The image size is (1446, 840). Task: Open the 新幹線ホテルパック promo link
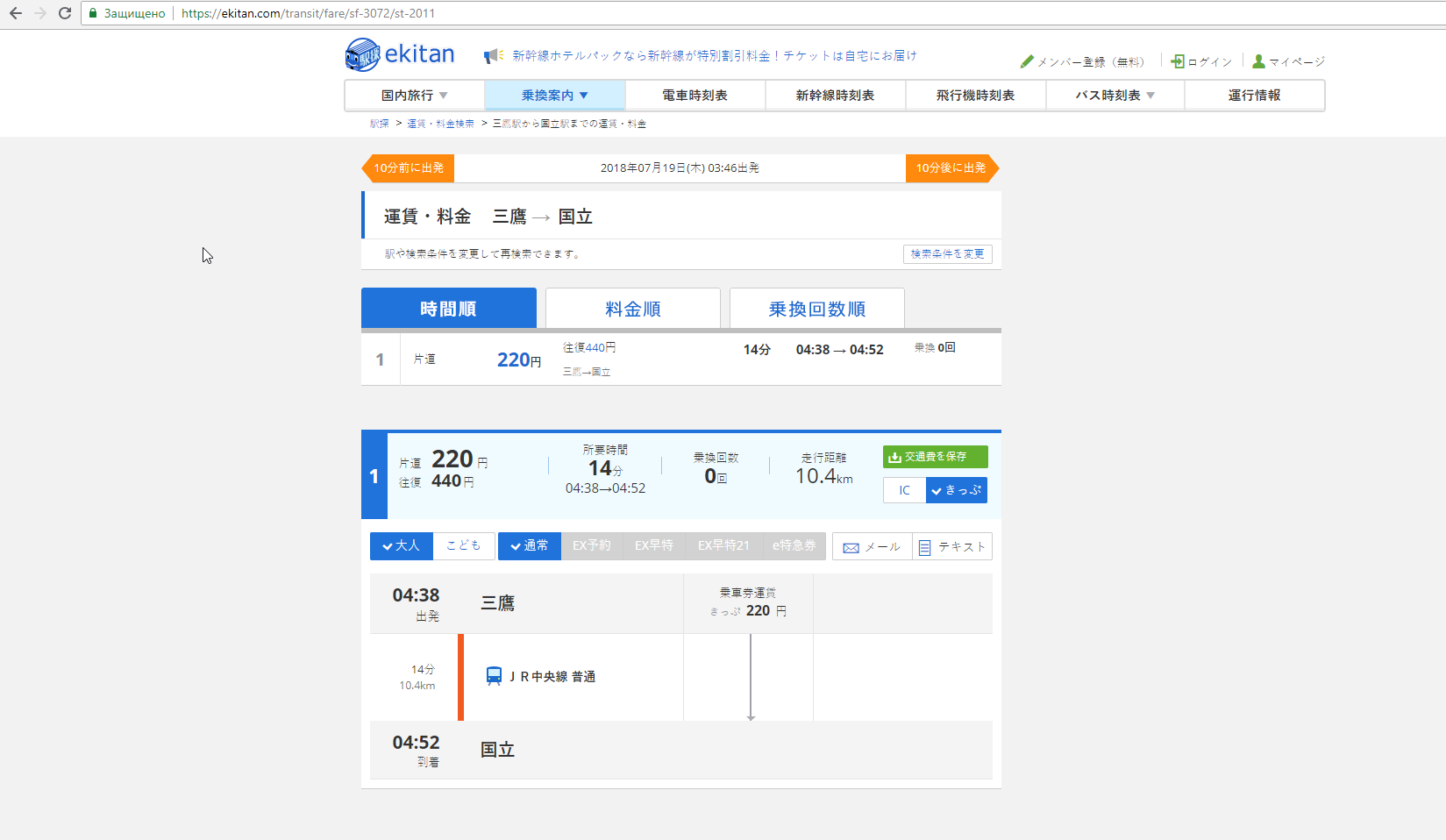pyautogui.click(x=715, y=56)
